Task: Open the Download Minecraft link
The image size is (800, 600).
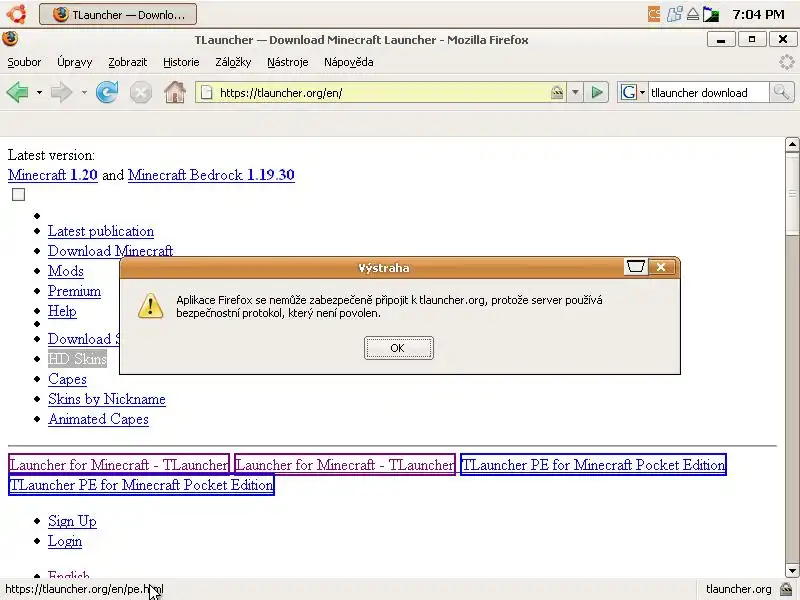Action: tap(110, 251)
